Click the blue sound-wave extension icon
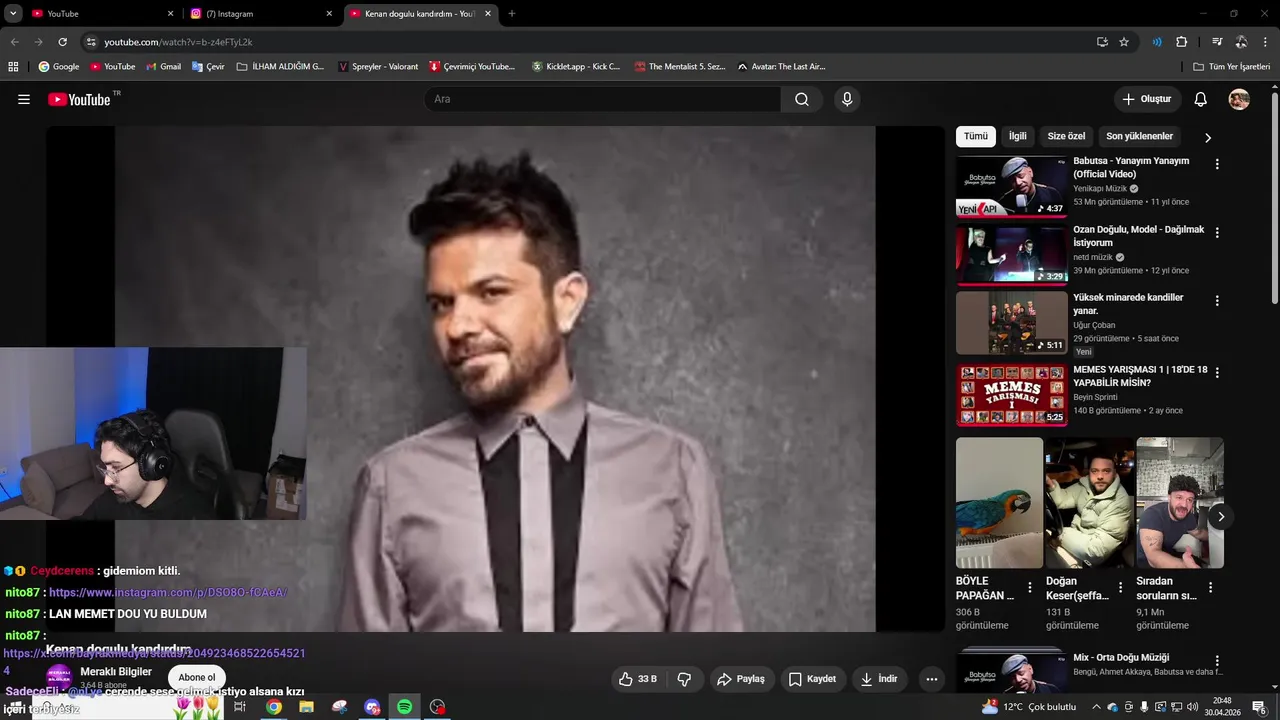This screenshot has height=720, width=1280. pyautogui.click(x=1156, y=42)
